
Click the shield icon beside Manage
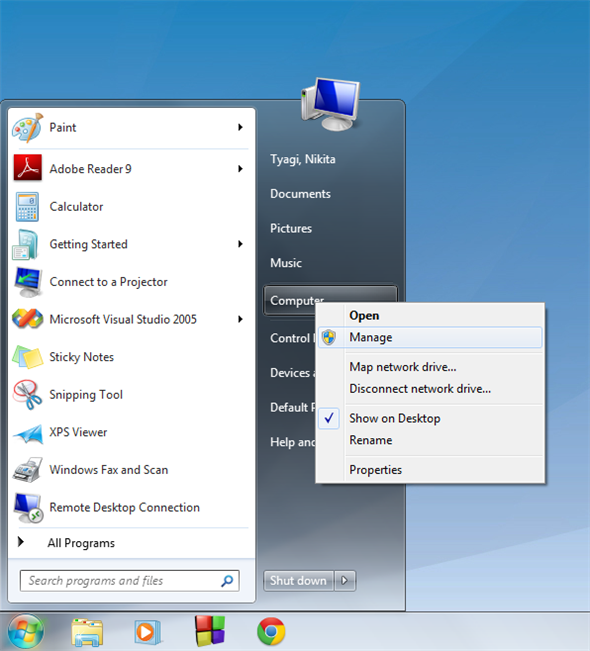pyautogui.click(x=329, y=337)
